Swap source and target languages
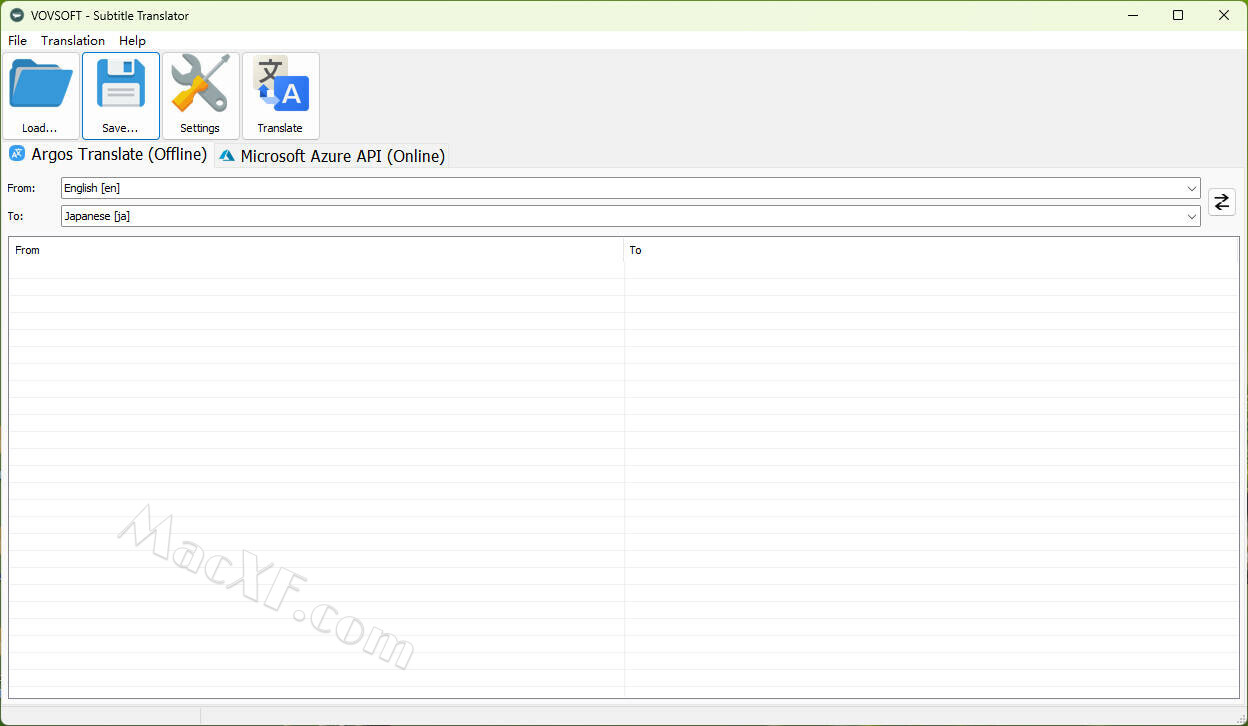This screenshot has height=726, width=1248. tap(1221, 202)
